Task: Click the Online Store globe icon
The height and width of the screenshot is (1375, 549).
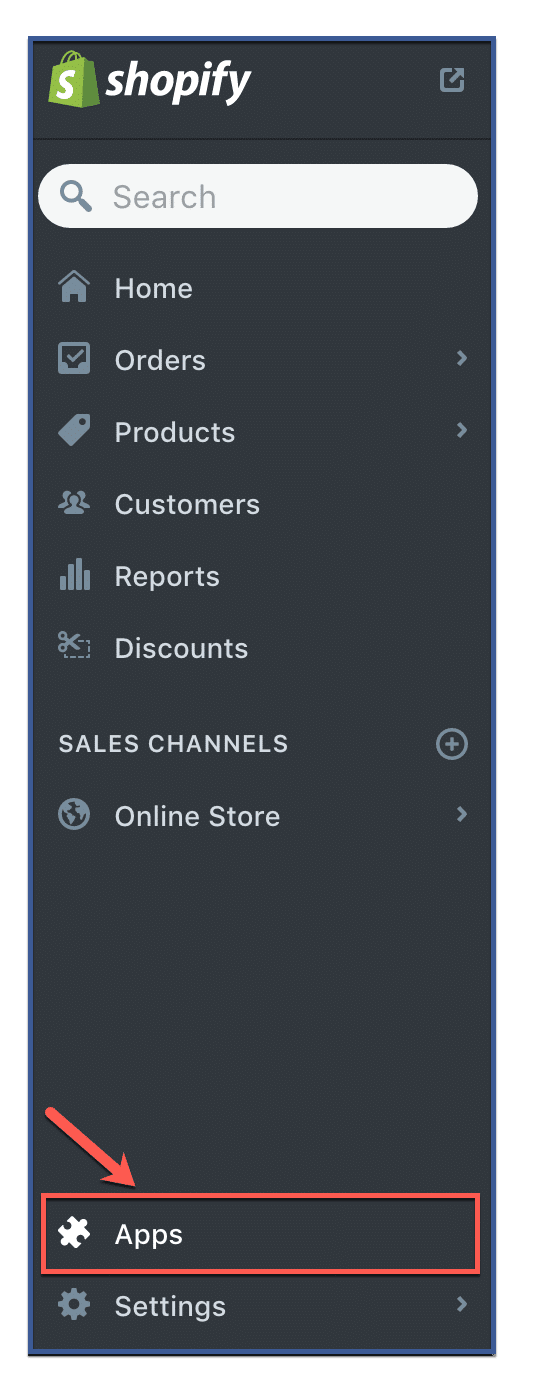Action: tap(74, 815)
